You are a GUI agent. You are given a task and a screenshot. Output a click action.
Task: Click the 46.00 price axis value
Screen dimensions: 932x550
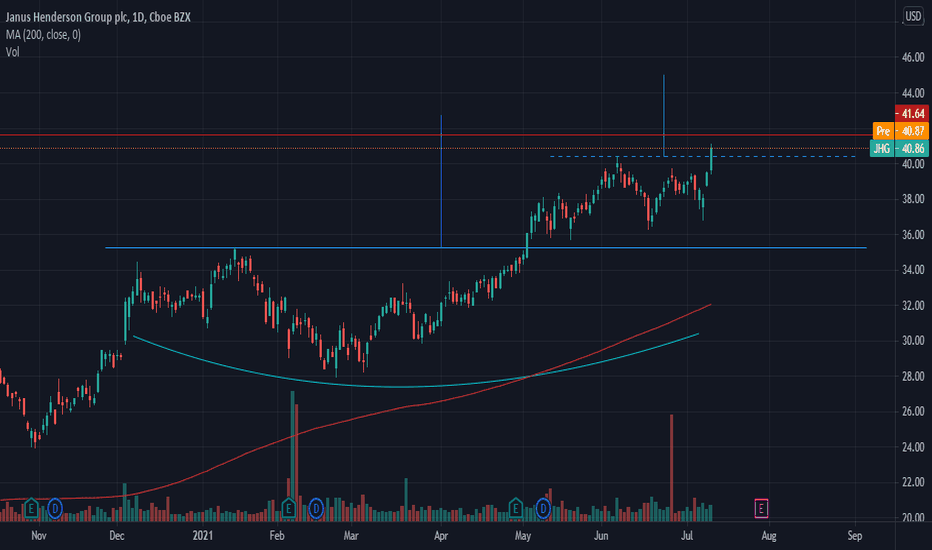913,57
